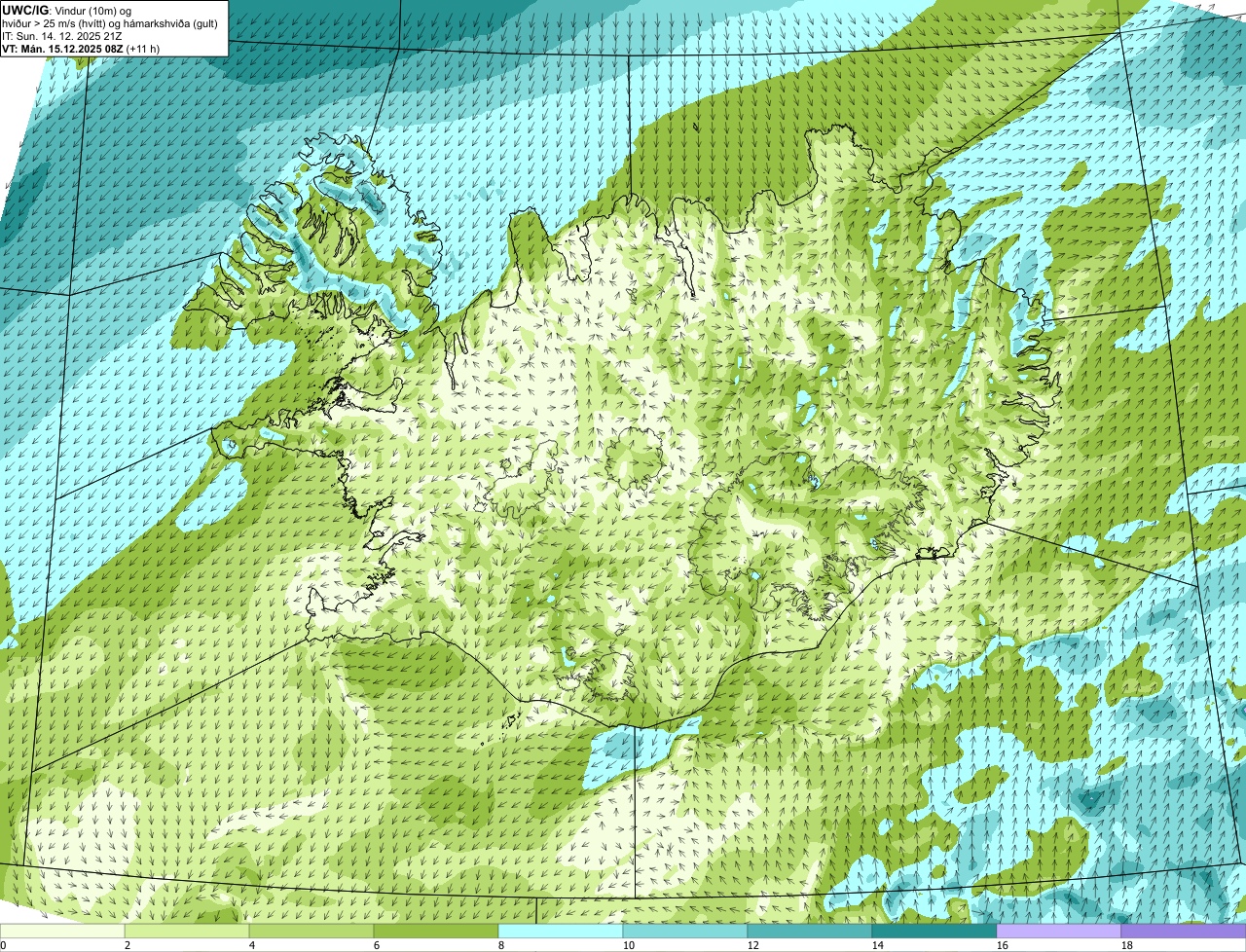1246x952 pixels.
Task: Click the '4' legend scale label
Action: coord(252,945)
